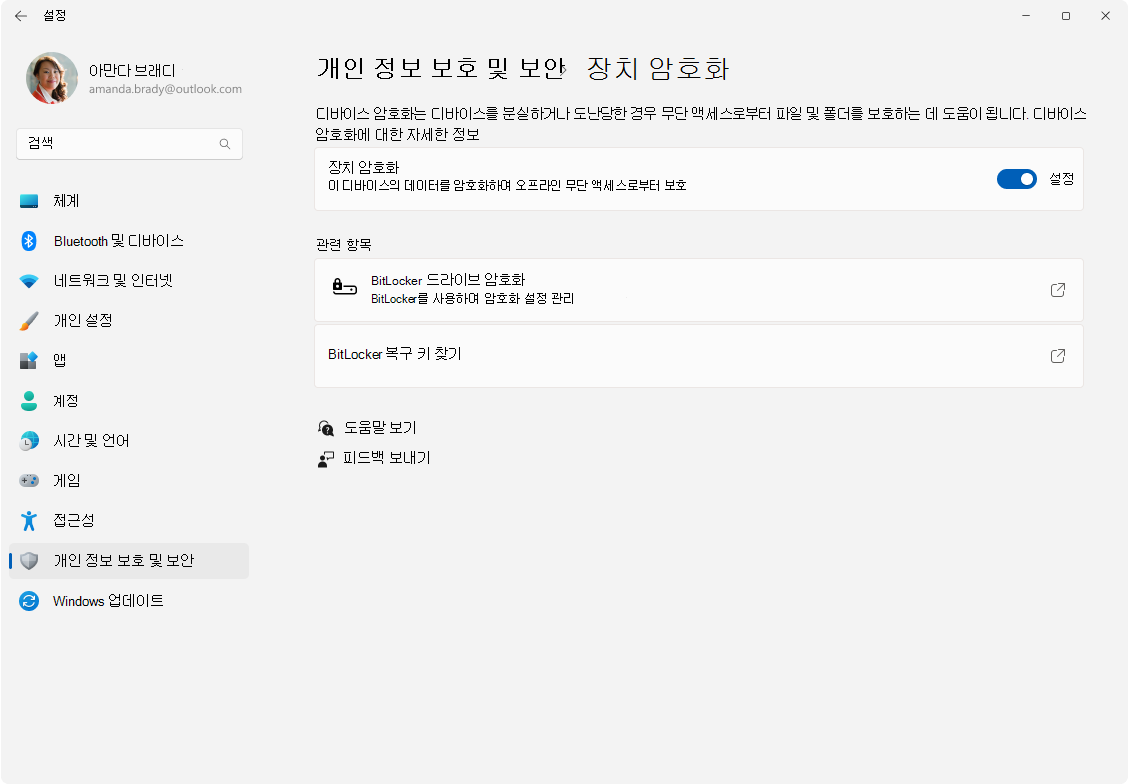Viewport: 1128px width, 784px height.
Task: Click the 도움말 보기 help icon
Action: click(326, 428)
